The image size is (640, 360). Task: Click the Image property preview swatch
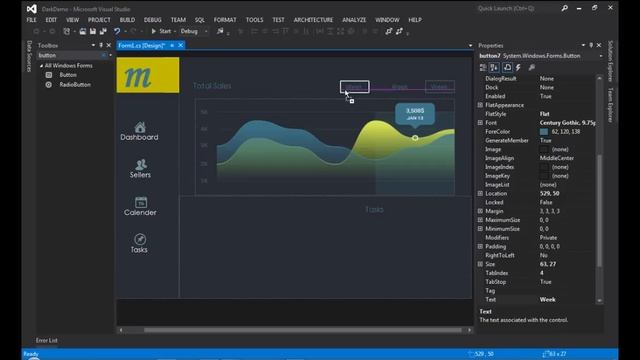tap(544, 149)
